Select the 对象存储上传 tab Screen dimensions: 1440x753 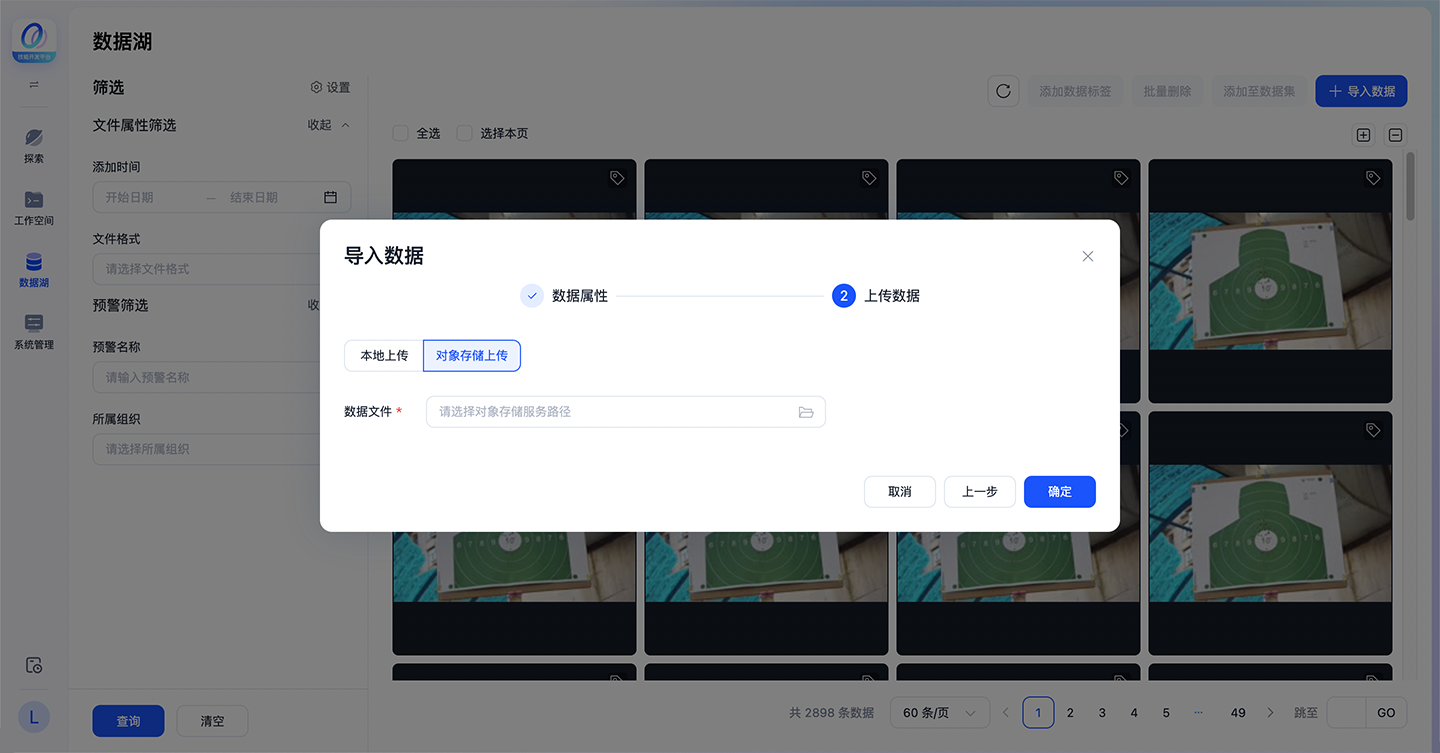click(472, 356)
